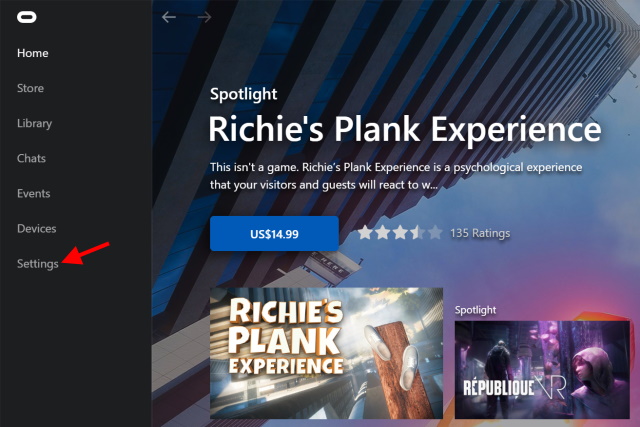Go forward with the right arrow
This screenshot has height=427, width=640.
(x=204, y=17)
